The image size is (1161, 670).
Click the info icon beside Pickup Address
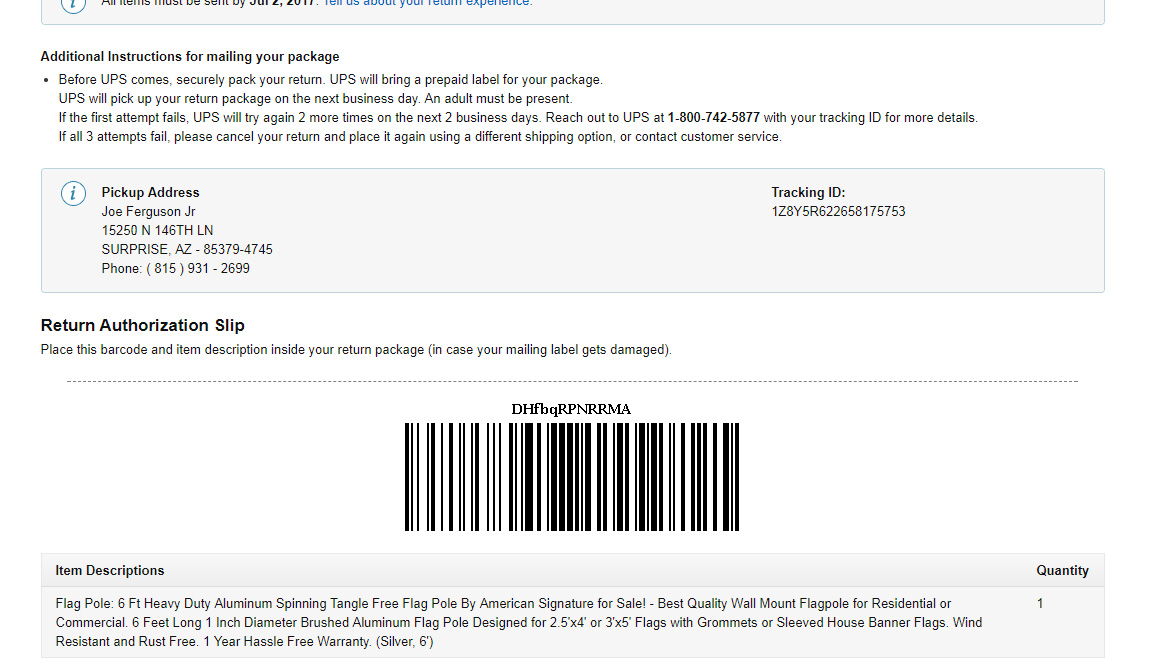(73, 194)
